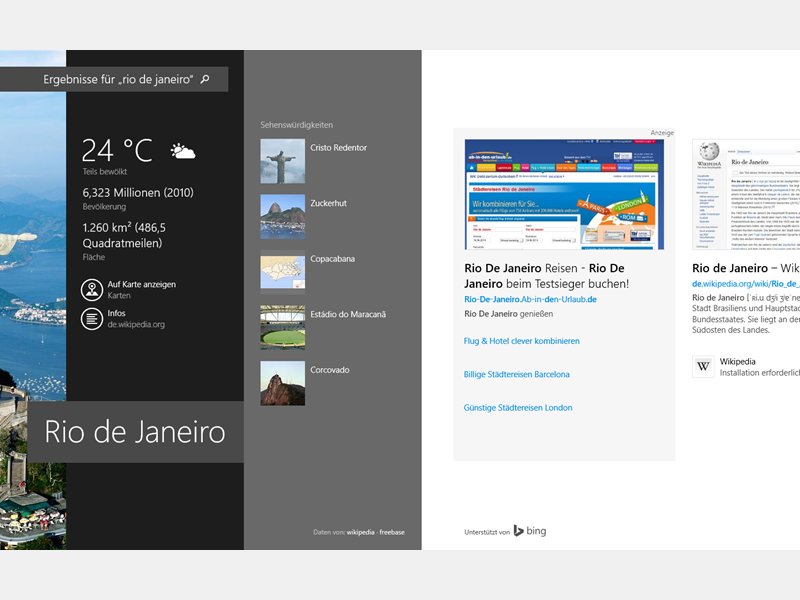Viewport: 800px width, 600px height.
Task: Open Infos de.wikipedia.org entry
Action: (x=123, y=319)
